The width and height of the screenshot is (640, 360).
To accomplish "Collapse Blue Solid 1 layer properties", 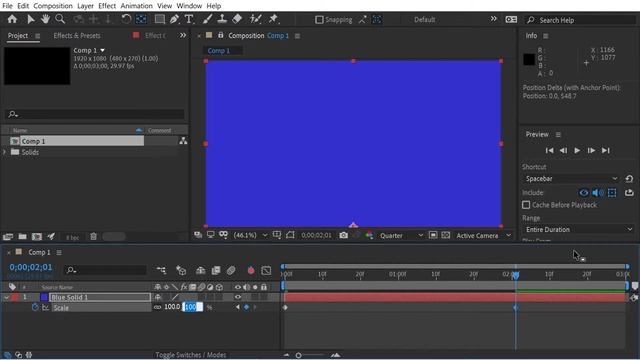I will [6, 298].
